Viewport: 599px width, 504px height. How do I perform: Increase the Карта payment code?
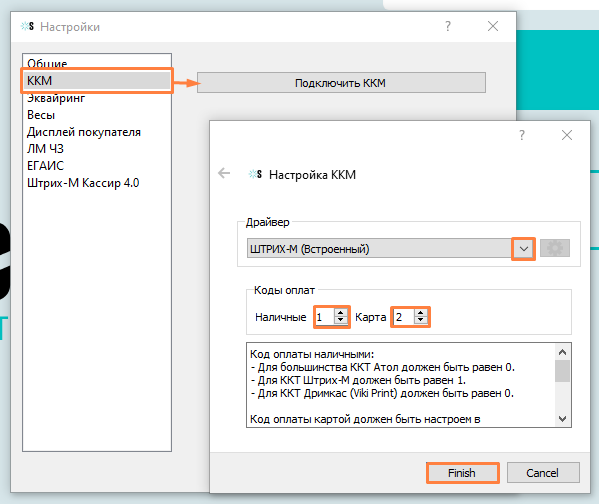[421, 313]
